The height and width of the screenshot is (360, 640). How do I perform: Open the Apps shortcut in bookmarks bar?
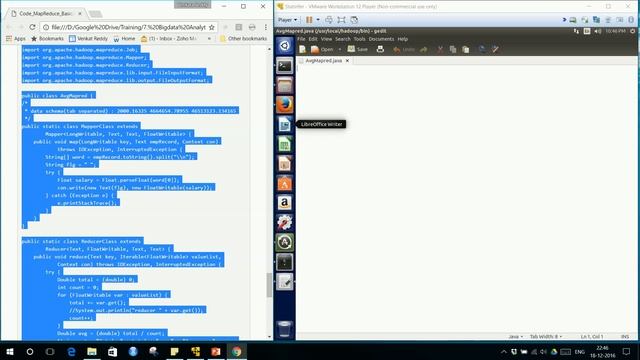point(16,38)
